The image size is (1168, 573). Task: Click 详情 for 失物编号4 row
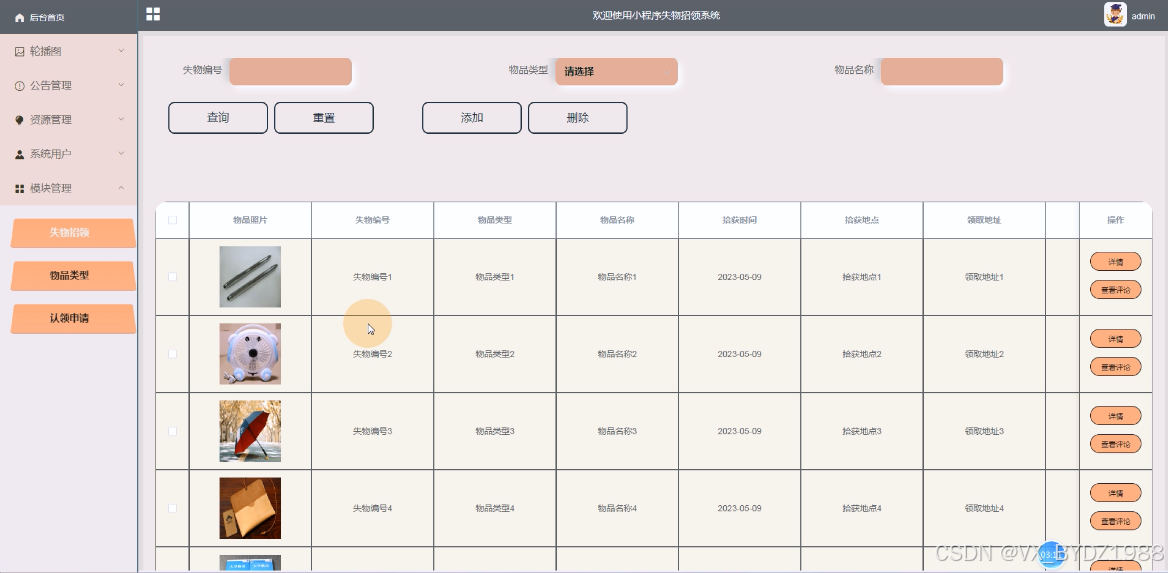pos(1115,493)
